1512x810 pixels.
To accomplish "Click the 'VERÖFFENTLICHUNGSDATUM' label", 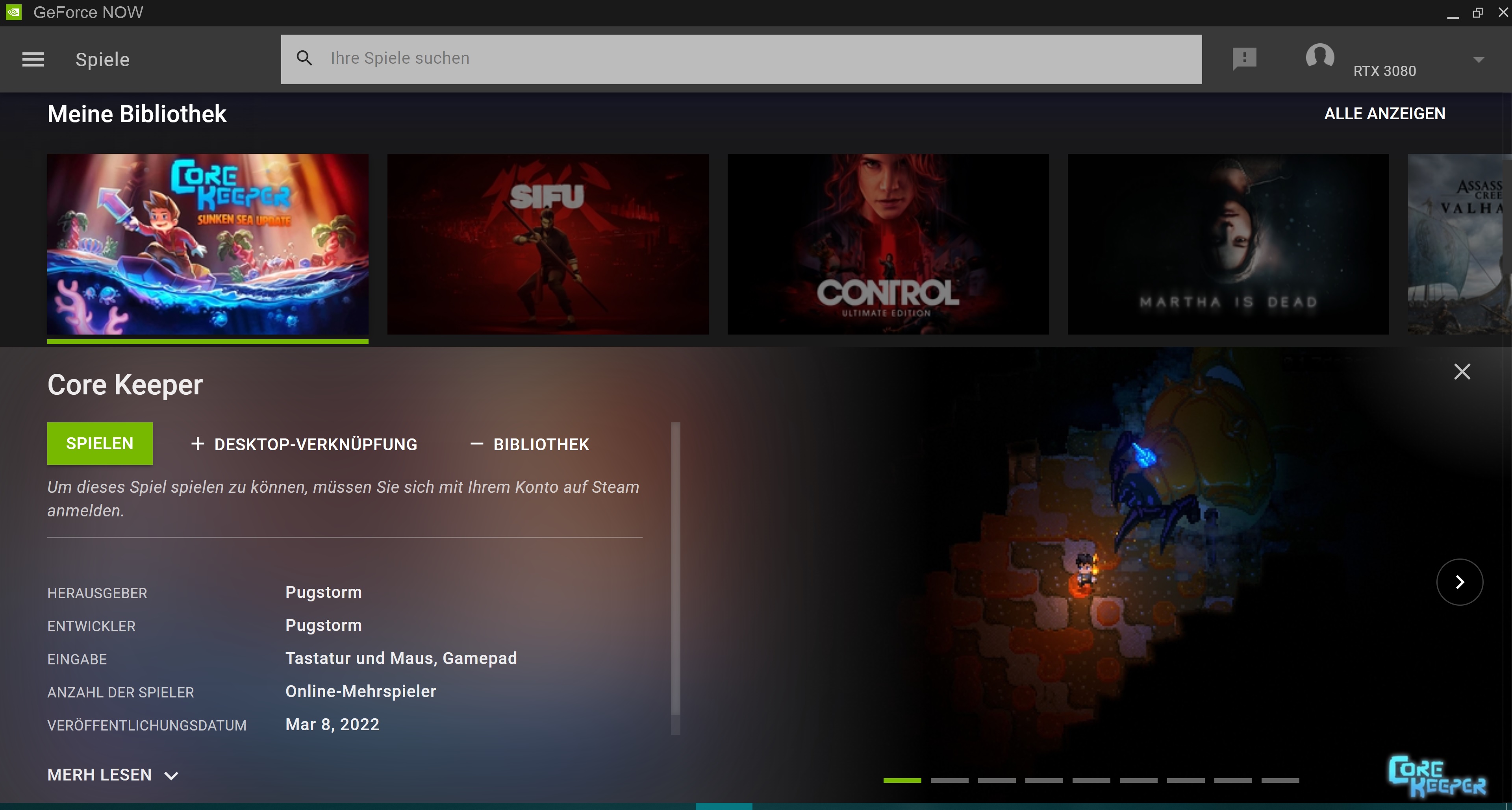I will click(147, 725).
